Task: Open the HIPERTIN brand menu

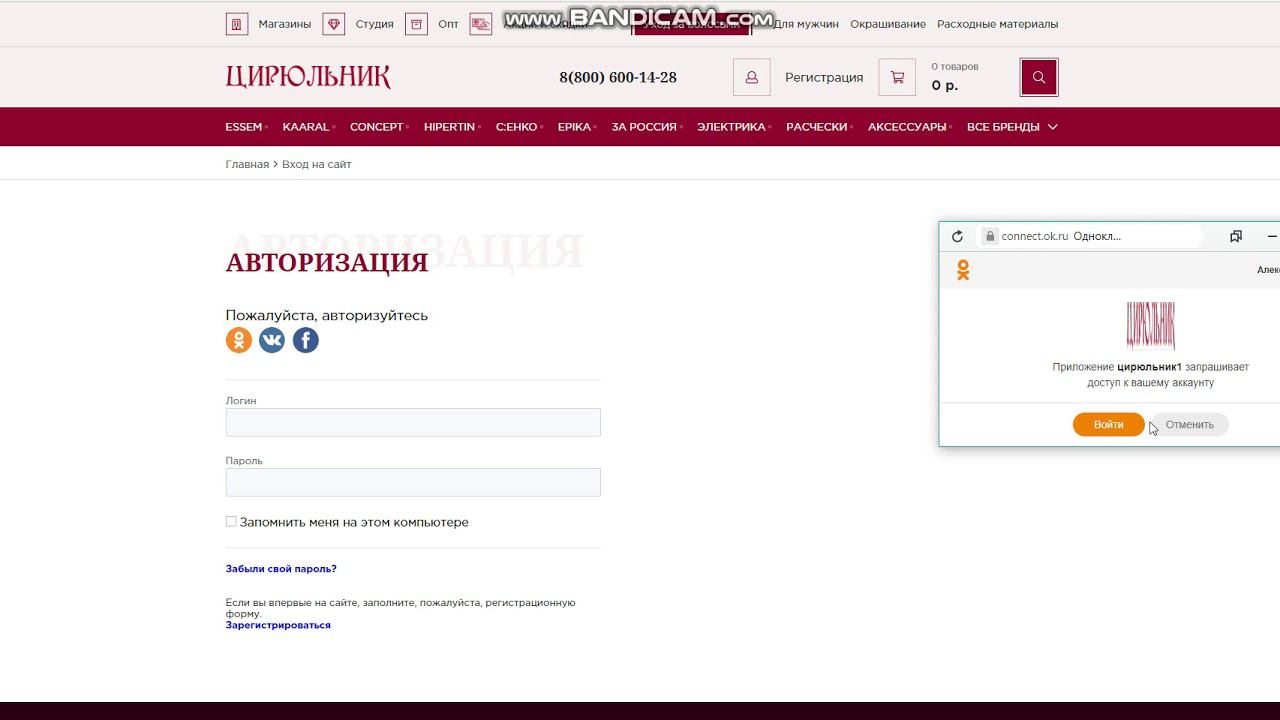Action: tap(449, 127)
